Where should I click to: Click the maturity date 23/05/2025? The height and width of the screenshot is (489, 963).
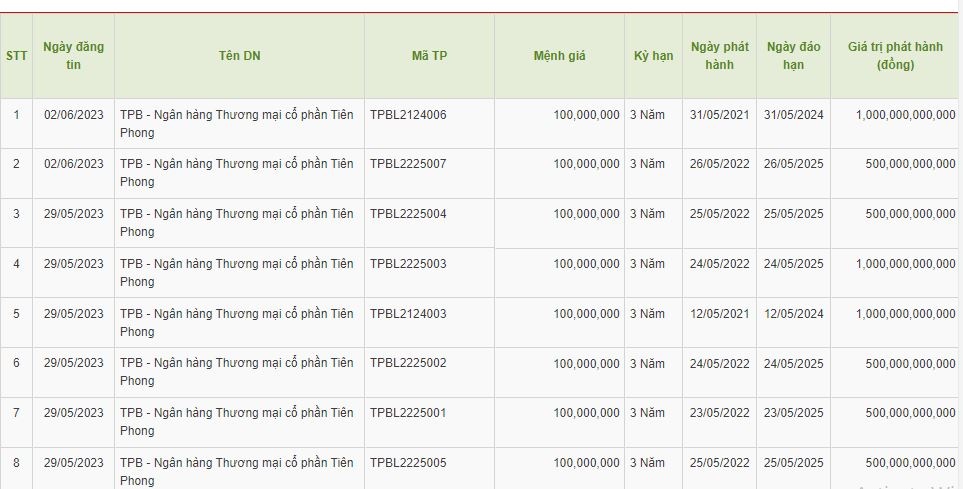(793, 413)
